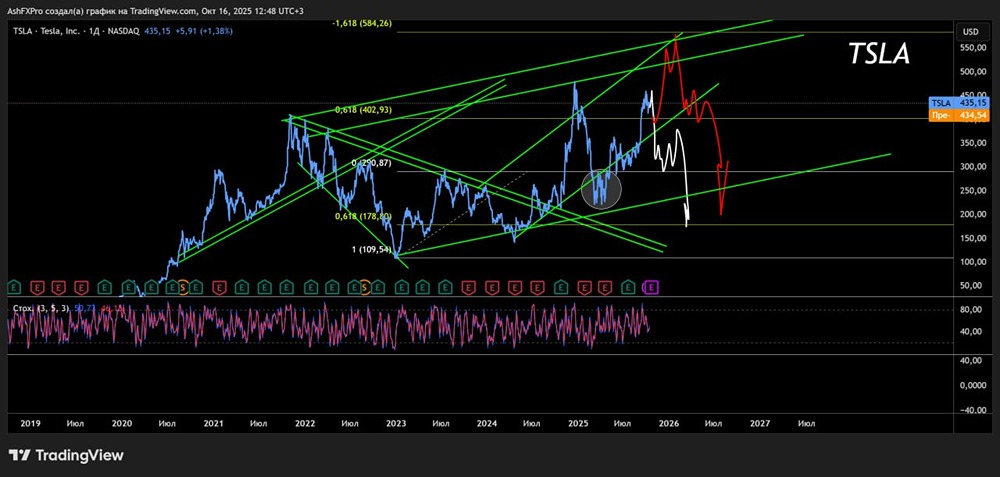Click the orange split S marker near 2020
Image resolution: width=1000 pixels, height=477 pixels.
click(183, 288)
